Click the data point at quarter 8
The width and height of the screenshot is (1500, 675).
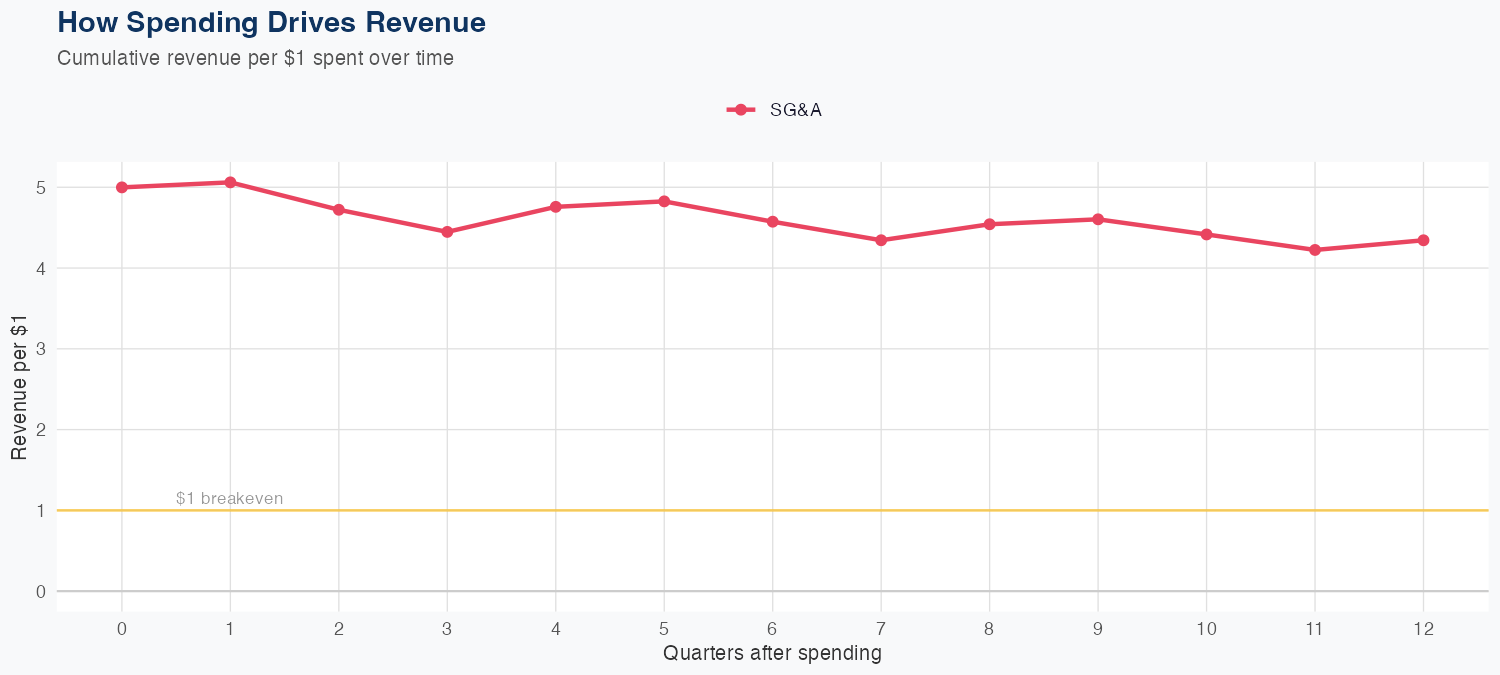[989, 224]
